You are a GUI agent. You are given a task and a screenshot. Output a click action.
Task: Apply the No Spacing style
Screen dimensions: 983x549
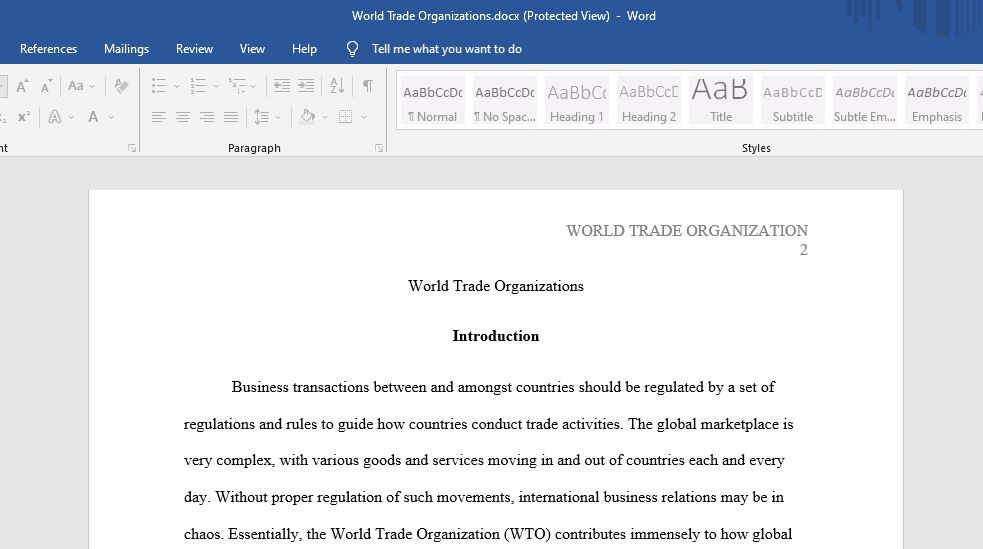[x=505, y=100]
